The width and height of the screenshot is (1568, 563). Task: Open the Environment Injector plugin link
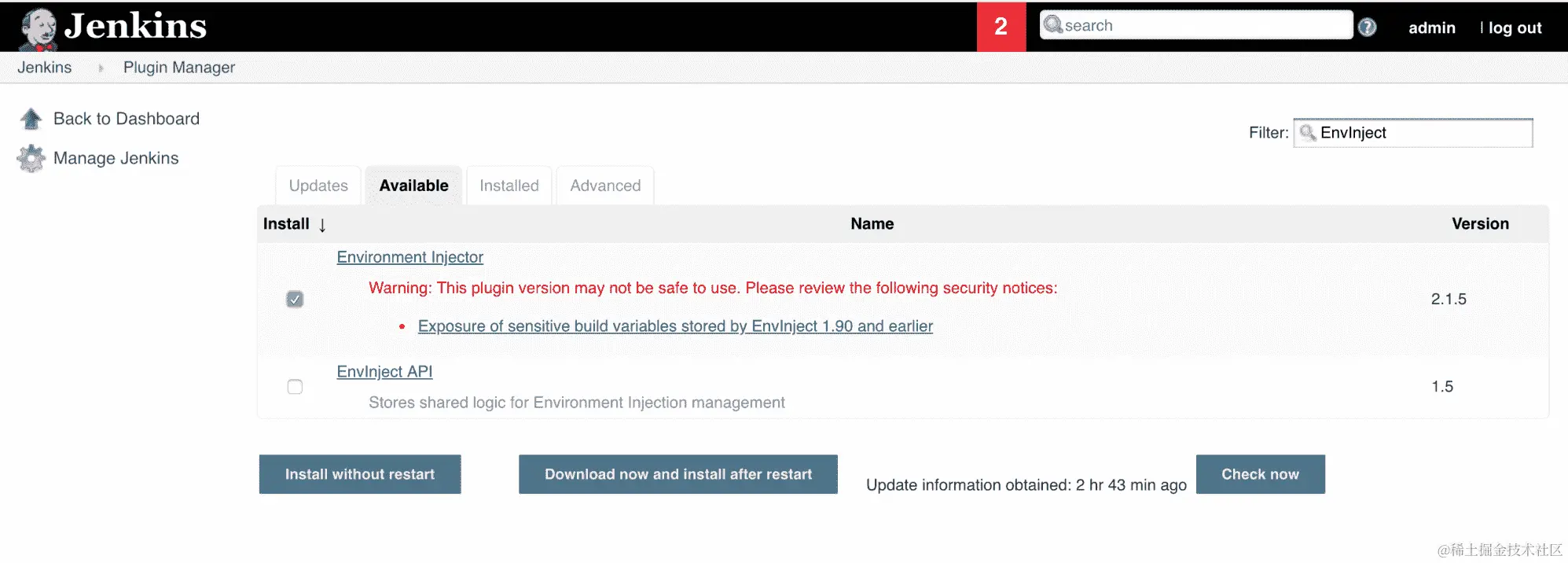pyautogui.click(x=409, y=257)
